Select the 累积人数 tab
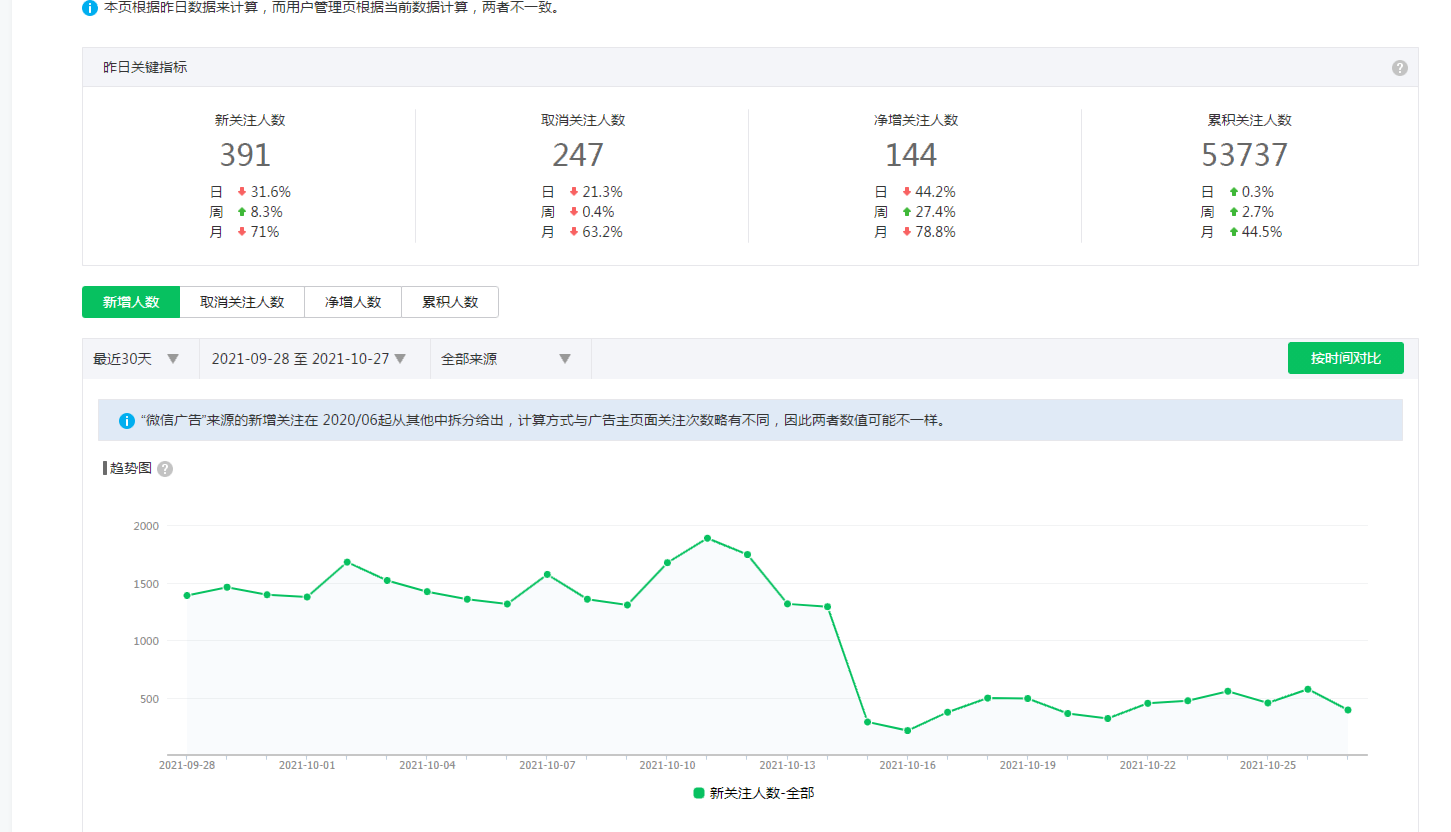Image resolution: width=1451 pixels, height=832 pixels. [x=450, y=302]
